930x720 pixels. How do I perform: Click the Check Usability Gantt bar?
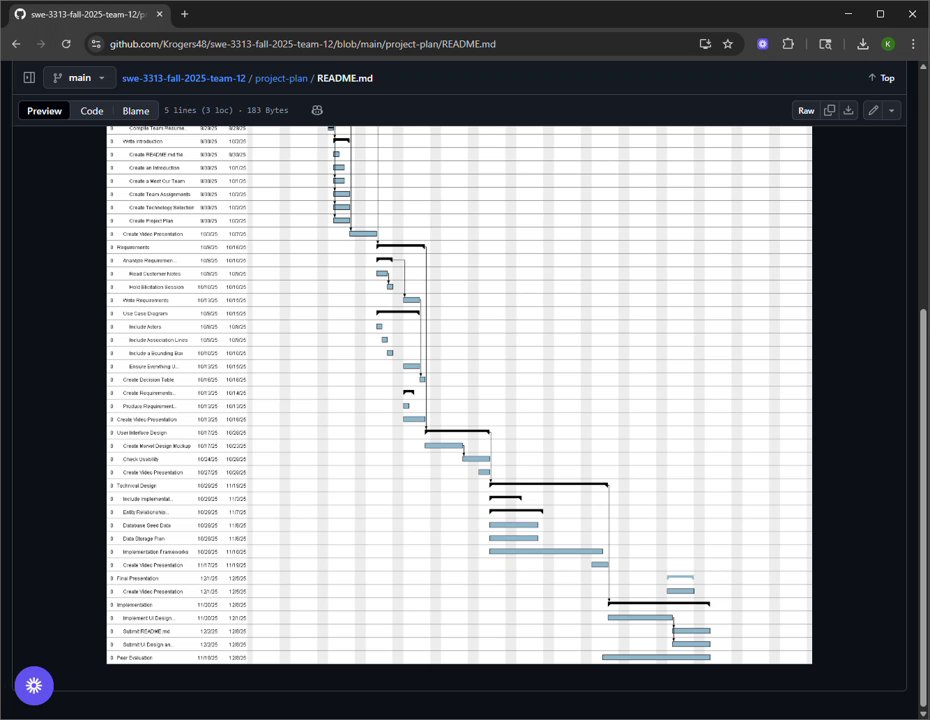pyautogui.click(x=476, y=458)
